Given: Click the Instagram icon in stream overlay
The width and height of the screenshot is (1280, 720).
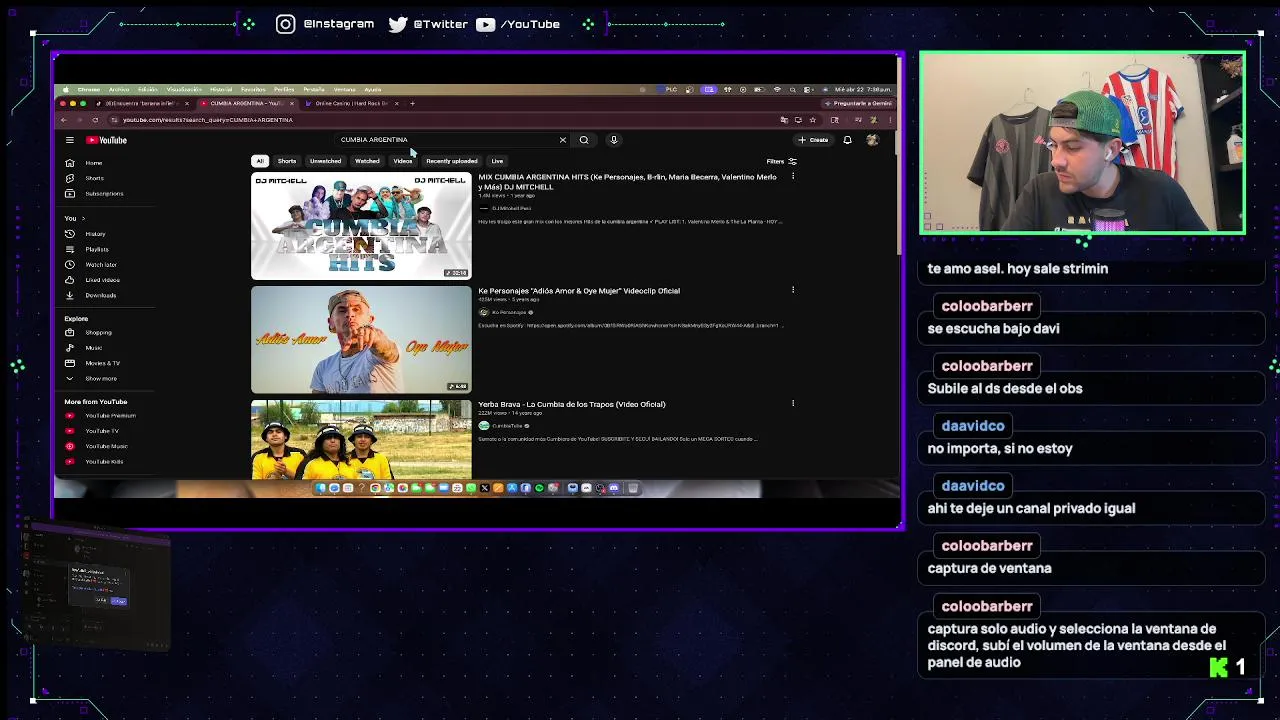Looking at the screenshot, I should pos(286,24).
